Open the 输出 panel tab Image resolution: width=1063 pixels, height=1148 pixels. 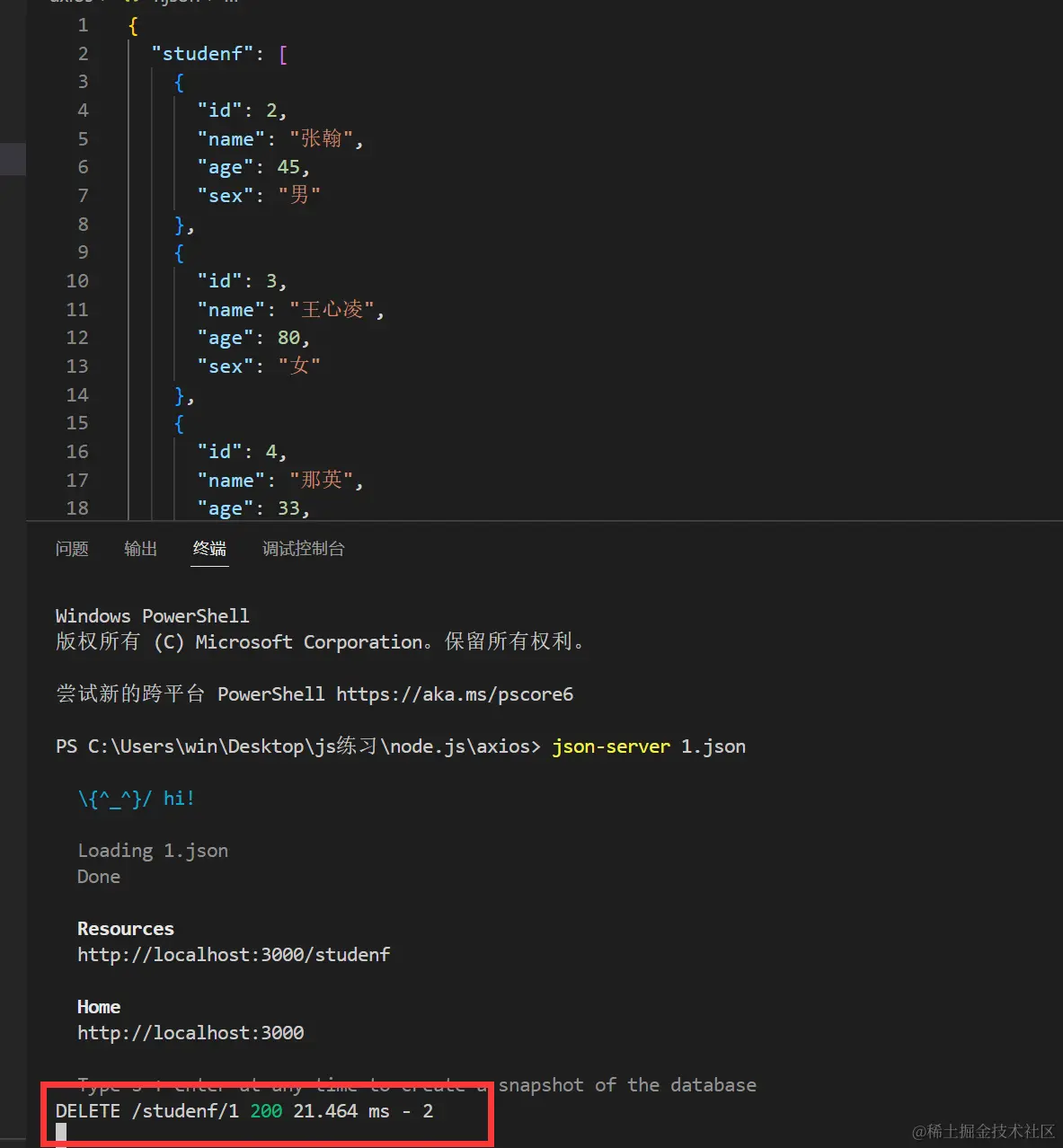coord(140,549)
